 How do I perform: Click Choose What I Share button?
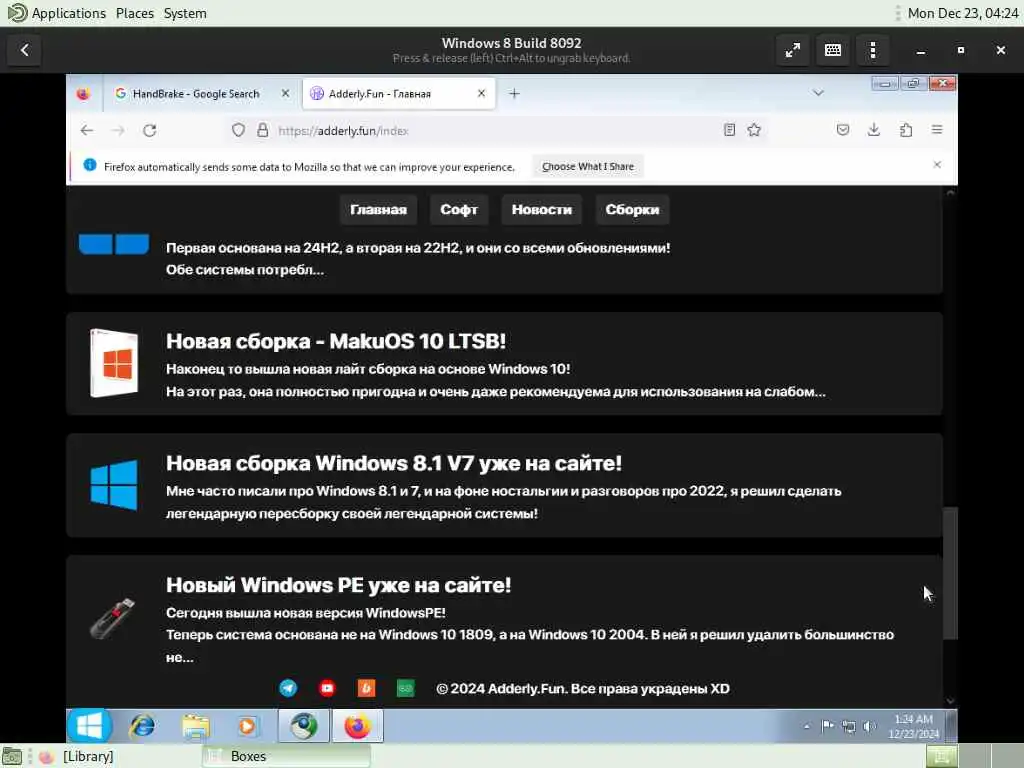(x=588, y=167)
